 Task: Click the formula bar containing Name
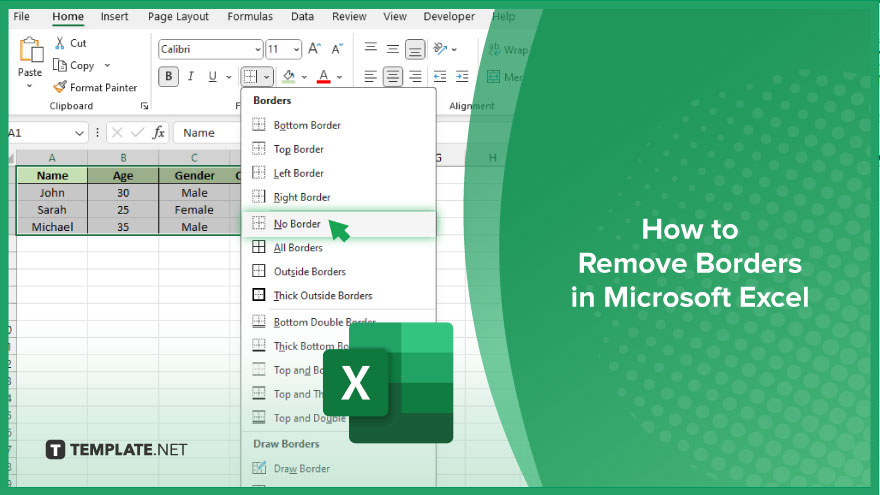tap(207, 132)
